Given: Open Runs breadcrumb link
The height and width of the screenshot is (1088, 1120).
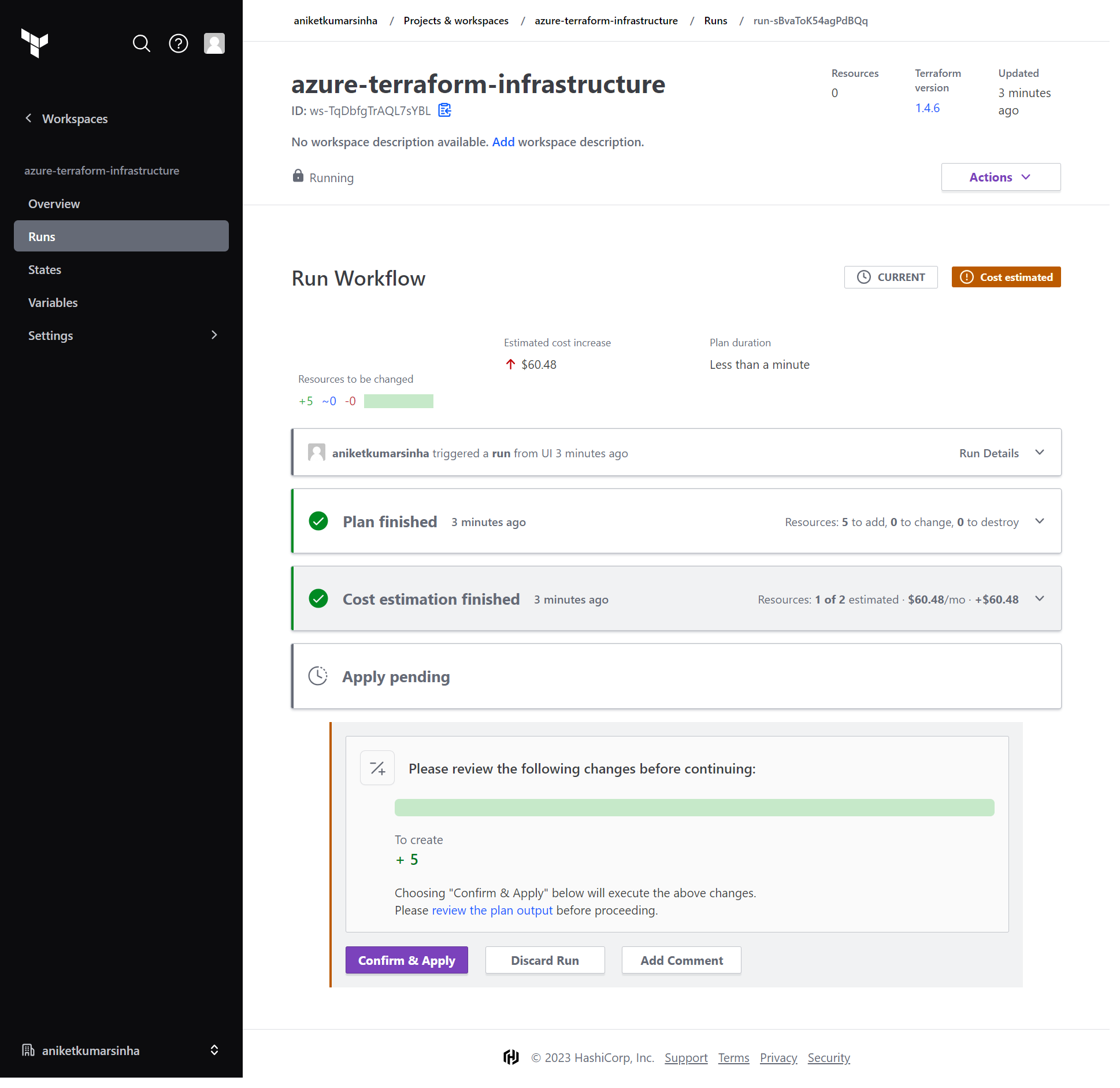Looking at the screenshot, I should [715, 21].
